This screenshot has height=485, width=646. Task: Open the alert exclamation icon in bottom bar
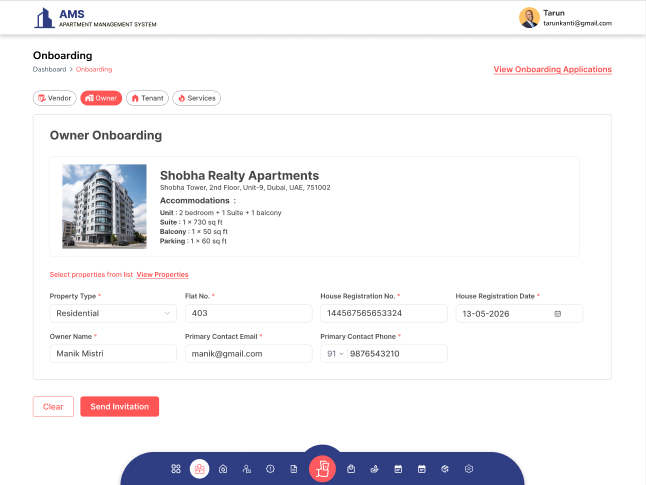[270, 469]
